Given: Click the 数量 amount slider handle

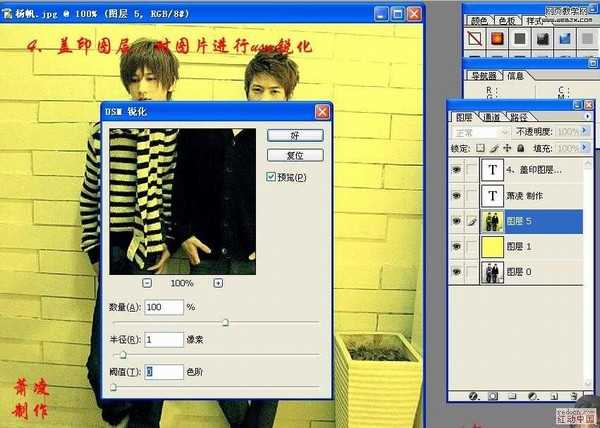Looking at the screenshot, I should coord(225,322).
